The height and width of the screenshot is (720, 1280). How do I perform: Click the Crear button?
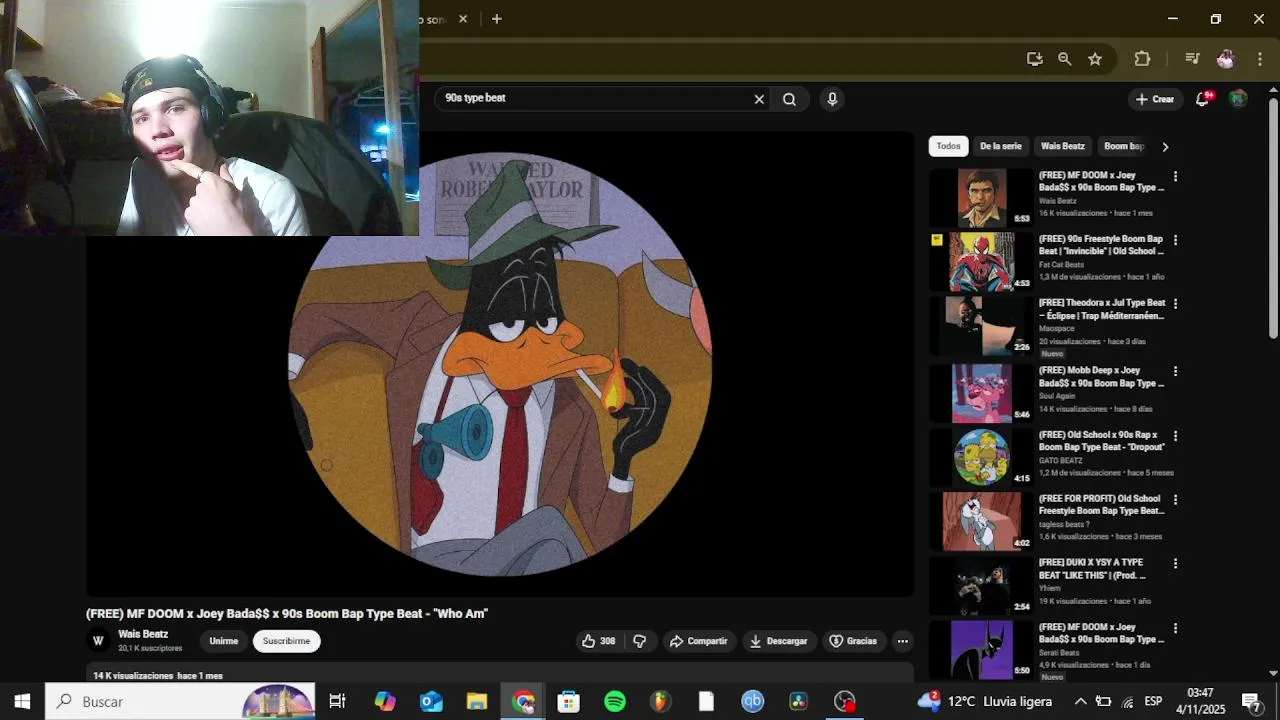(x=1155, y=99)
